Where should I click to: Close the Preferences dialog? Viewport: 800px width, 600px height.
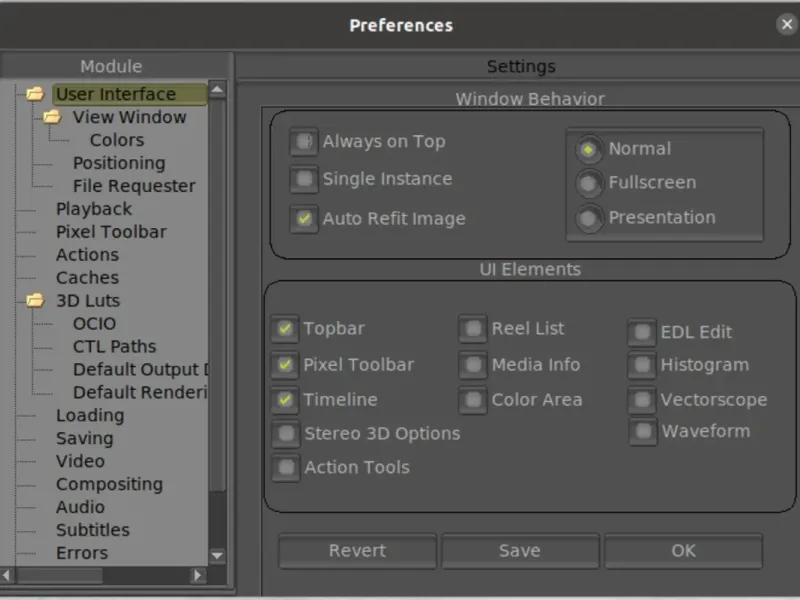click(788, 25)
